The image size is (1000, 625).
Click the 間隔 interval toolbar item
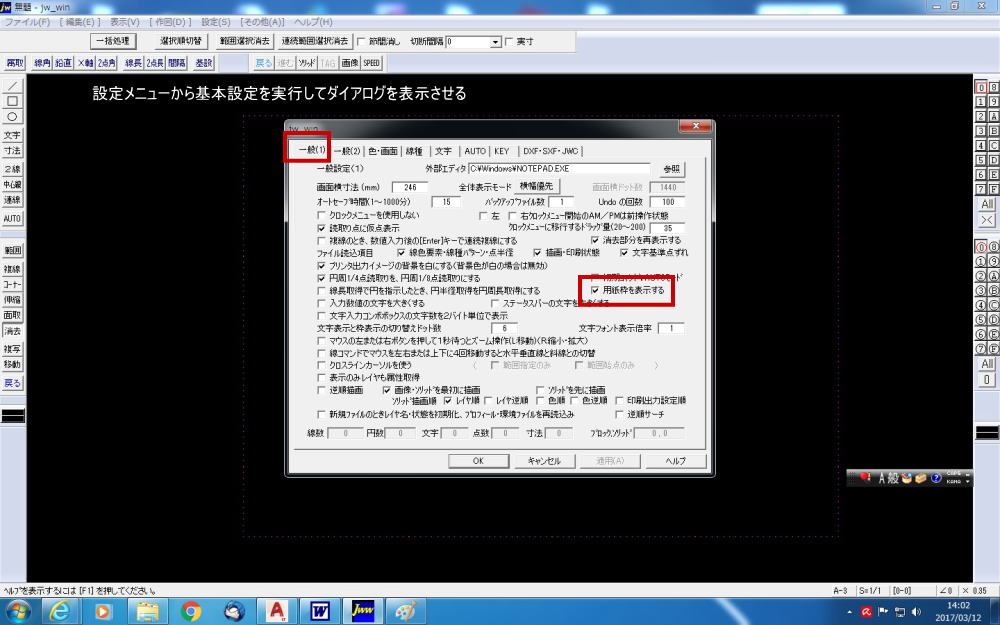(177, 62)
